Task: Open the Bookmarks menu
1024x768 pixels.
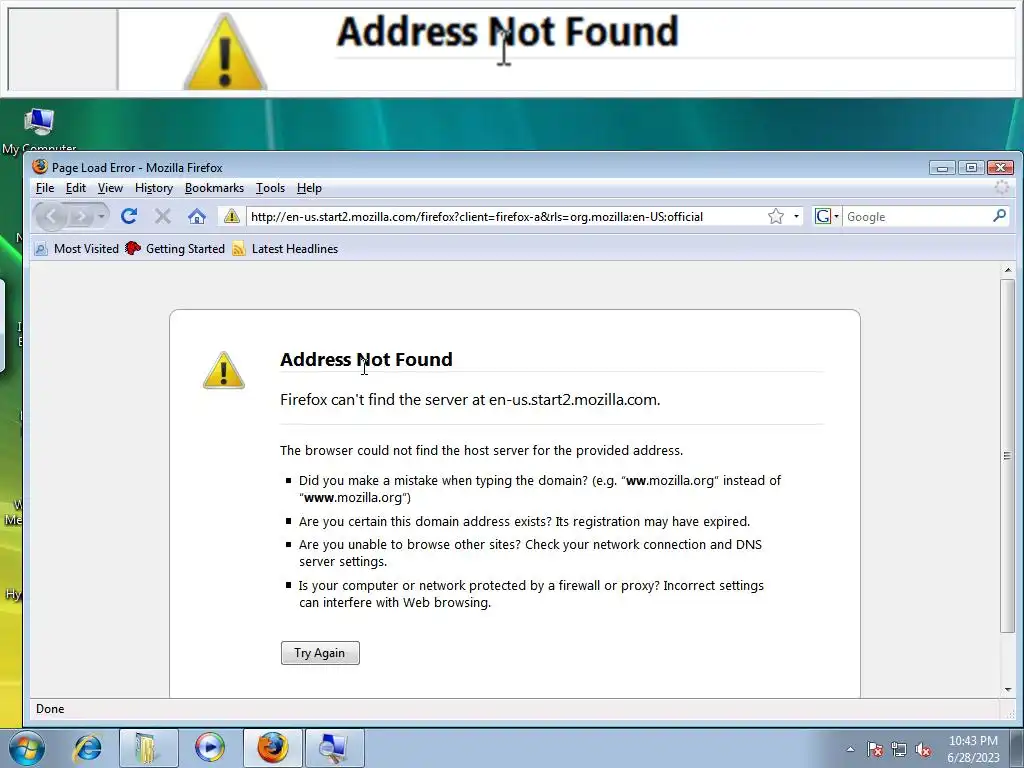Action: (214, 188)
